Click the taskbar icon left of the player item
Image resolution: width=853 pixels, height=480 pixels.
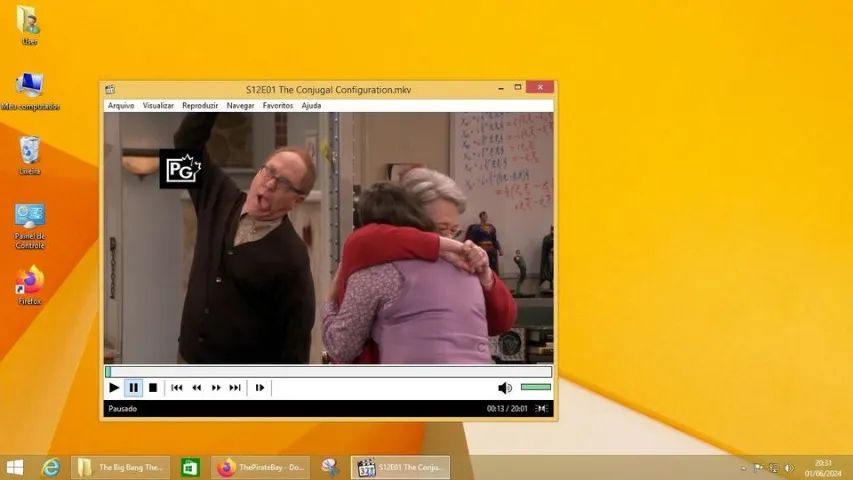[330, 467]
